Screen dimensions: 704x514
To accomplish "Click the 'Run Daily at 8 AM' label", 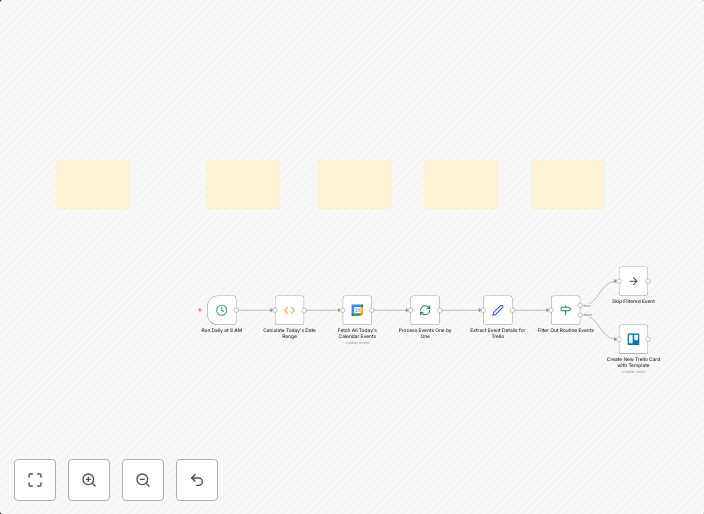I will pos(222,330).
